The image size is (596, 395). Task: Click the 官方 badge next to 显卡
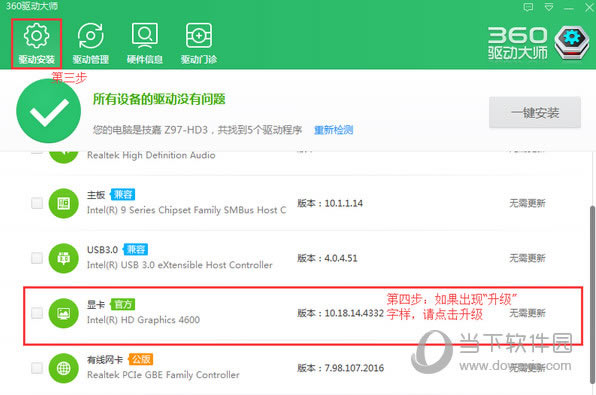tap(123, 305)
